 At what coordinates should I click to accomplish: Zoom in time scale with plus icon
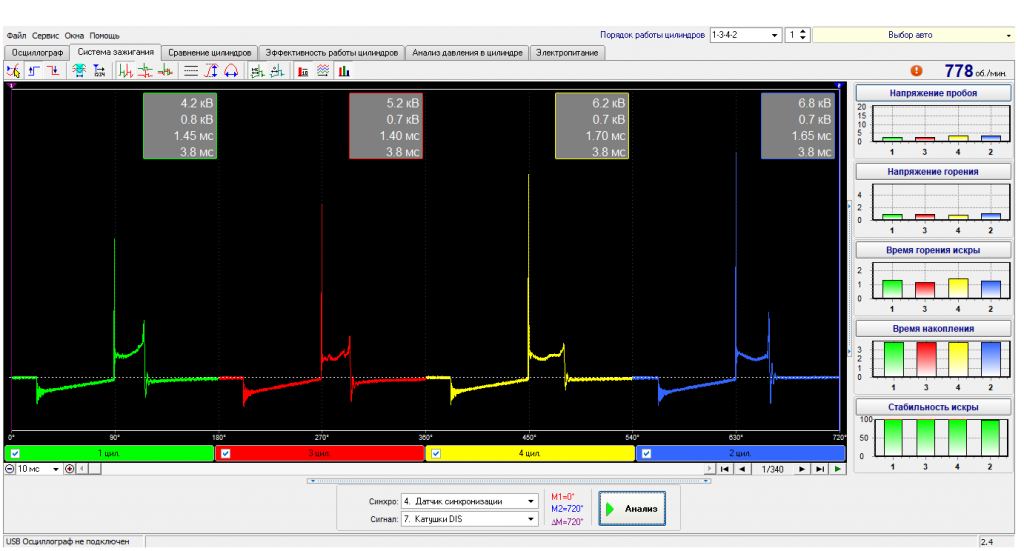69,469
